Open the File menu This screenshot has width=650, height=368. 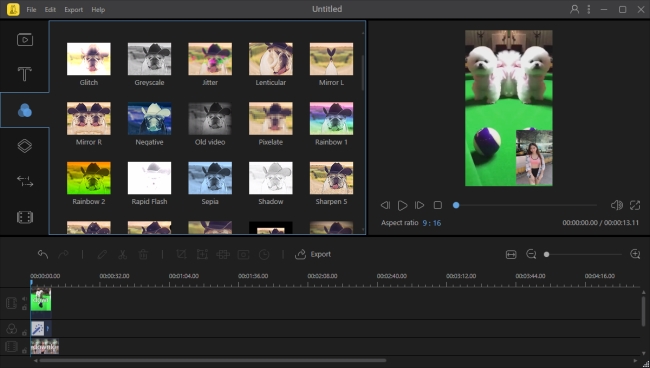(32, 10)
